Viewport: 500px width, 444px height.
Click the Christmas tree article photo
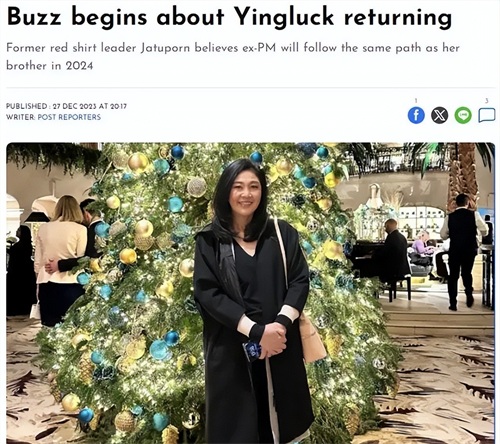pyautogui.click(x=250, y=293)
